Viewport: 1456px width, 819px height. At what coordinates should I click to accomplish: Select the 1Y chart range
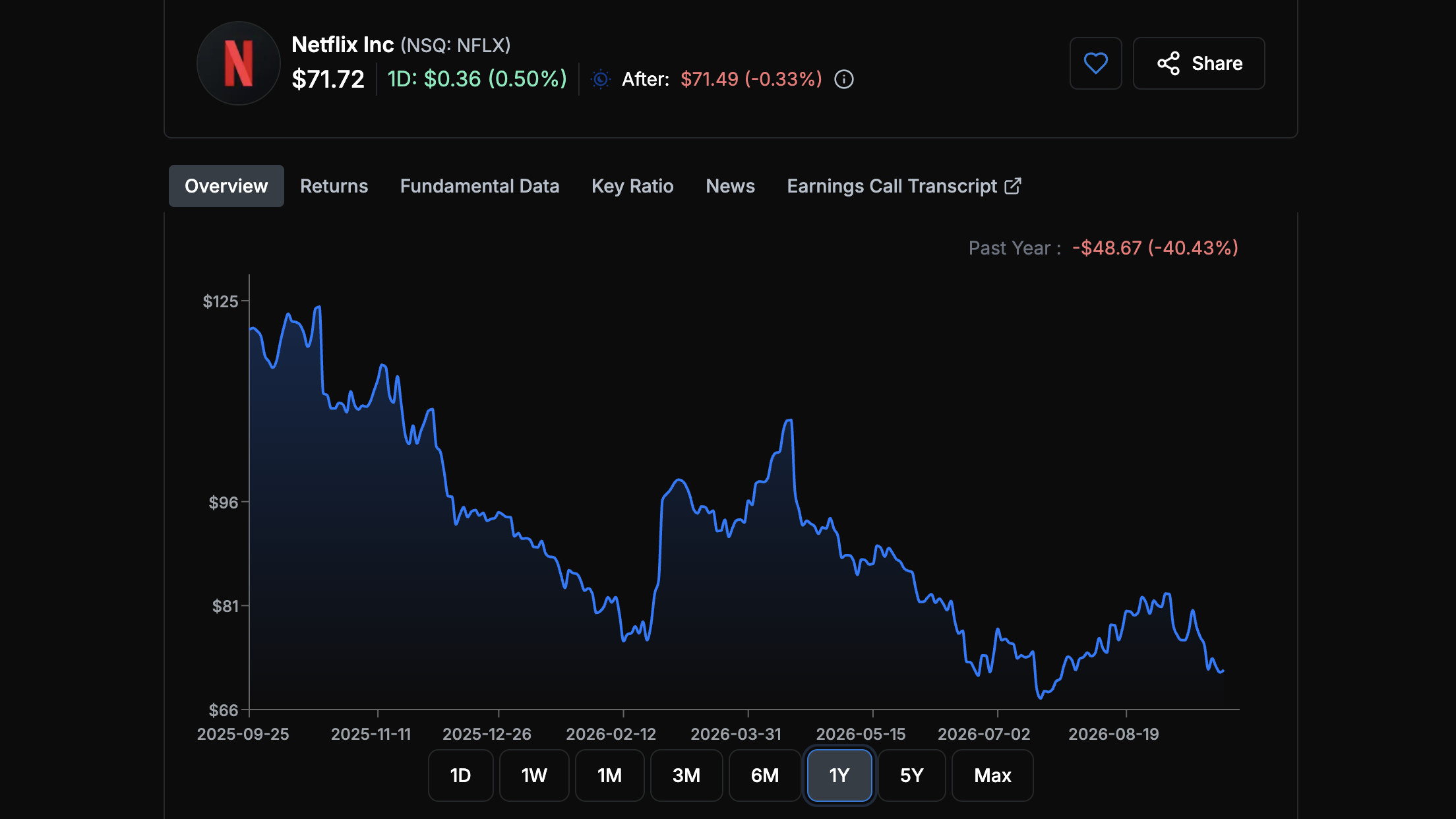click(x=839, y=775)
